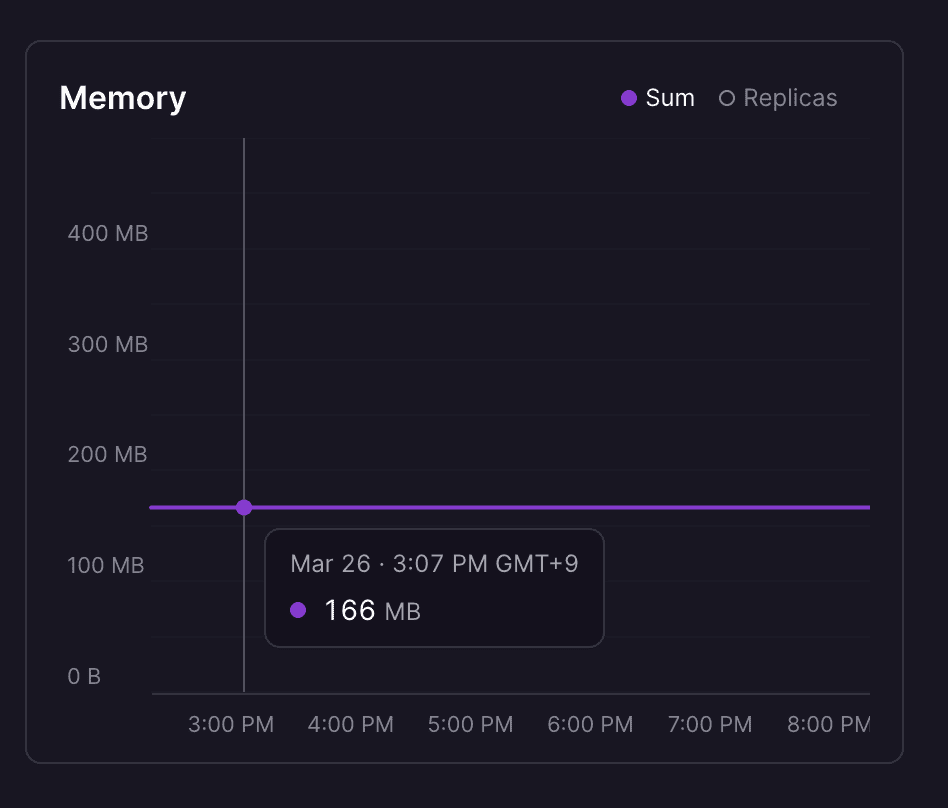The image size is (948, 808).
Task: Click the tooltip timestamp Mar 26 3:07 PM
Action: click(x=434, y=563)
